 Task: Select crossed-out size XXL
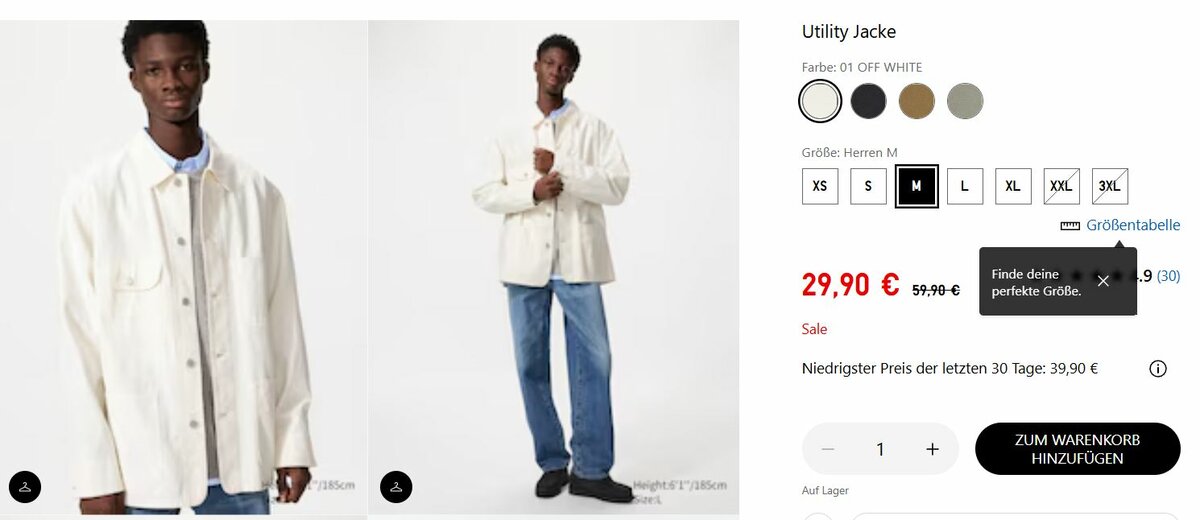[1061, 186]
